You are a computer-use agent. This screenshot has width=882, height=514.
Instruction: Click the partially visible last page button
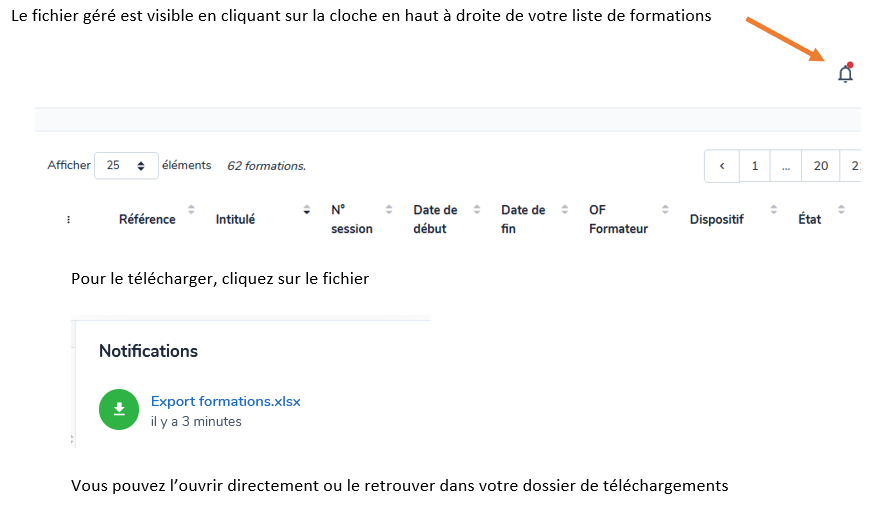click(x=854, y=166)
